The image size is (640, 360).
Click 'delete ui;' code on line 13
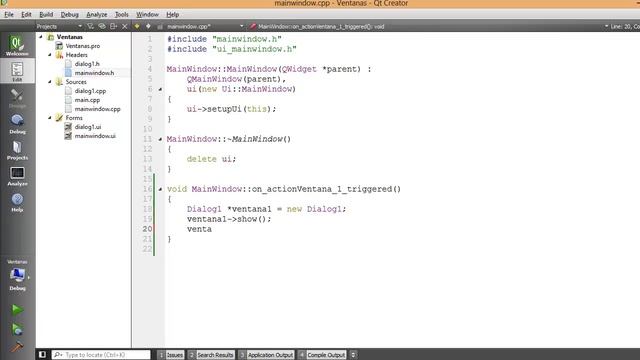(x=211, y=159)
